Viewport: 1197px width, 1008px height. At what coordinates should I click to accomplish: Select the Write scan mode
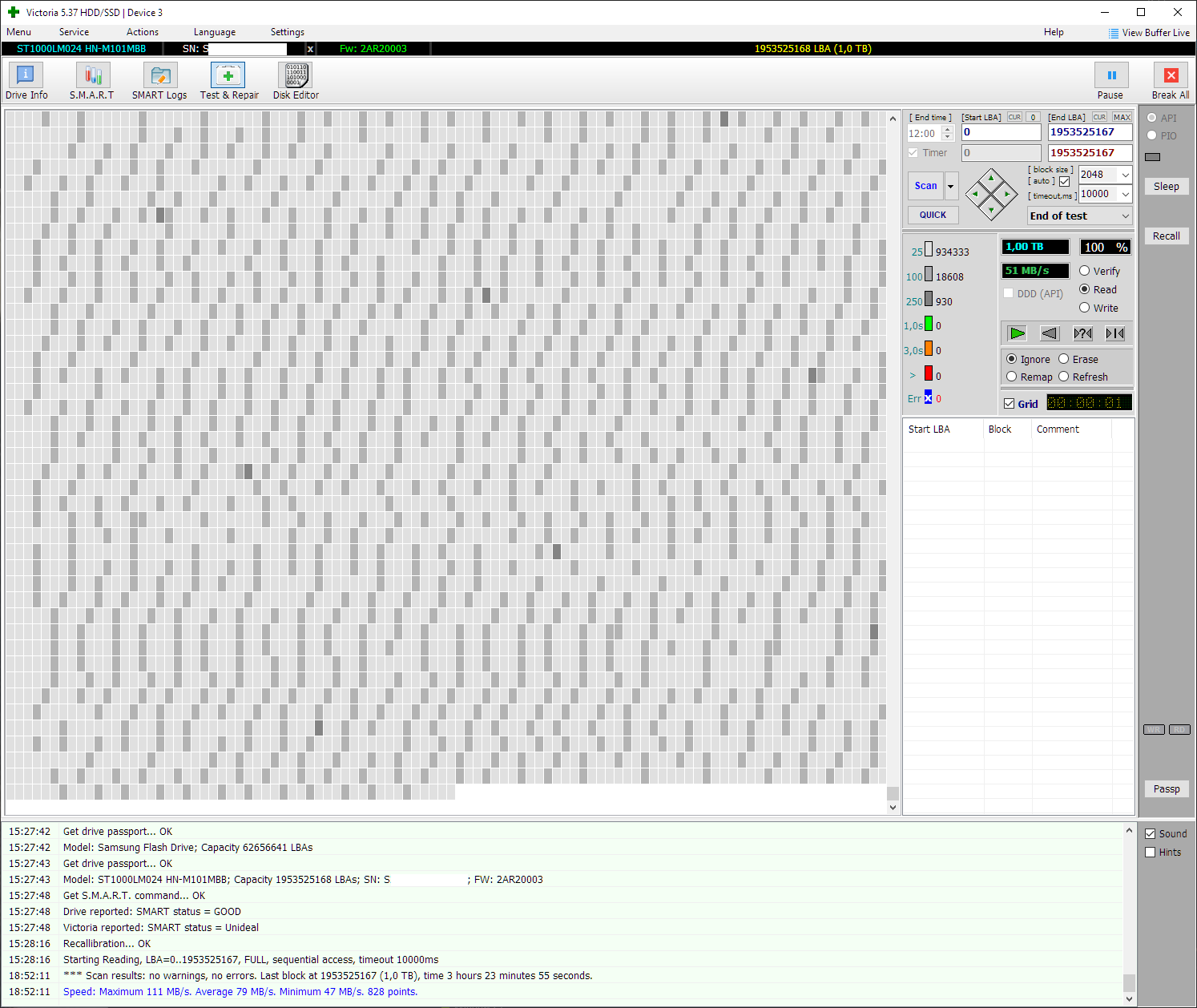[x=1085, y=308]
